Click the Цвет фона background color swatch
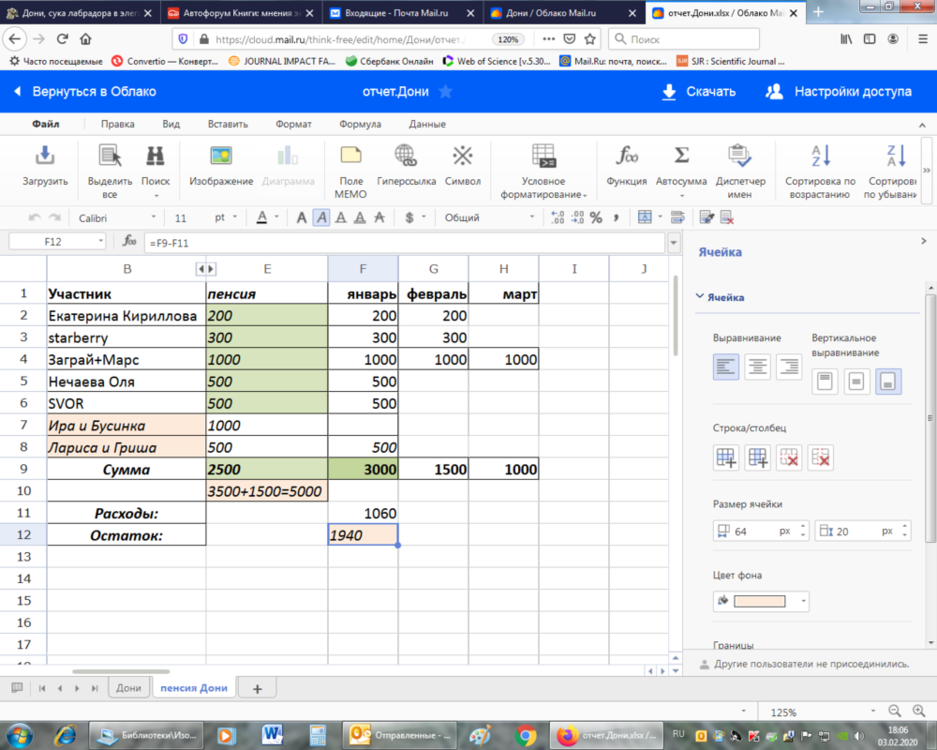 (x=760, y=601)
